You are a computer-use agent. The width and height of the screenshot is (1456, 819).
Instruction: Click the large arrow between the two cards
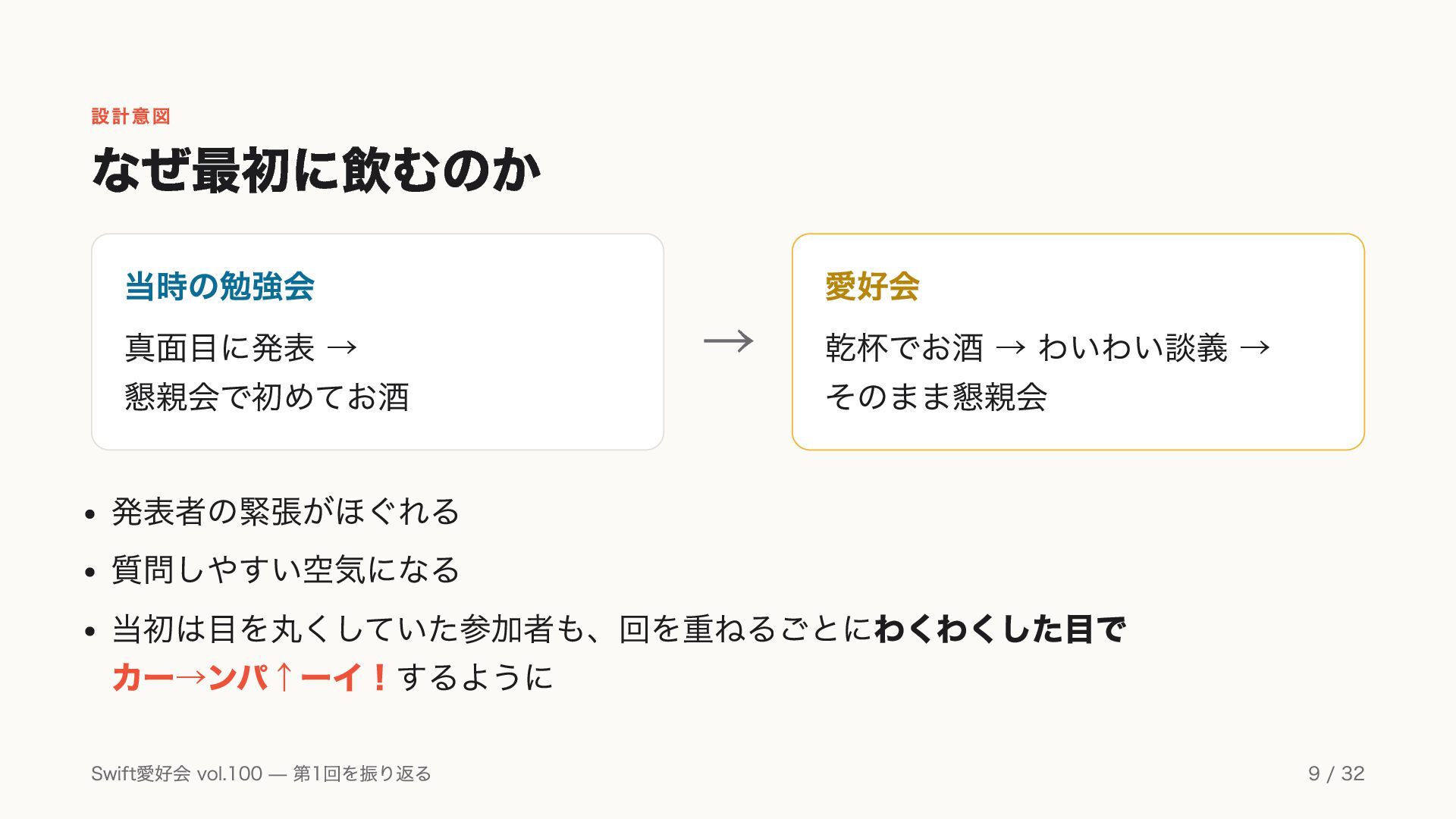728,341
